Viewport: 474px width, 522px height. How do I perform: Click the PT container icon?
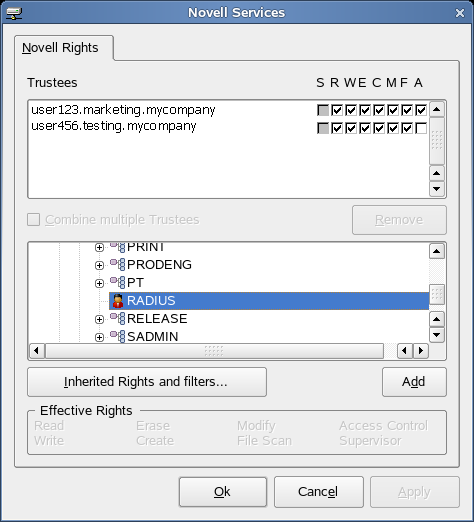[118, 283]
